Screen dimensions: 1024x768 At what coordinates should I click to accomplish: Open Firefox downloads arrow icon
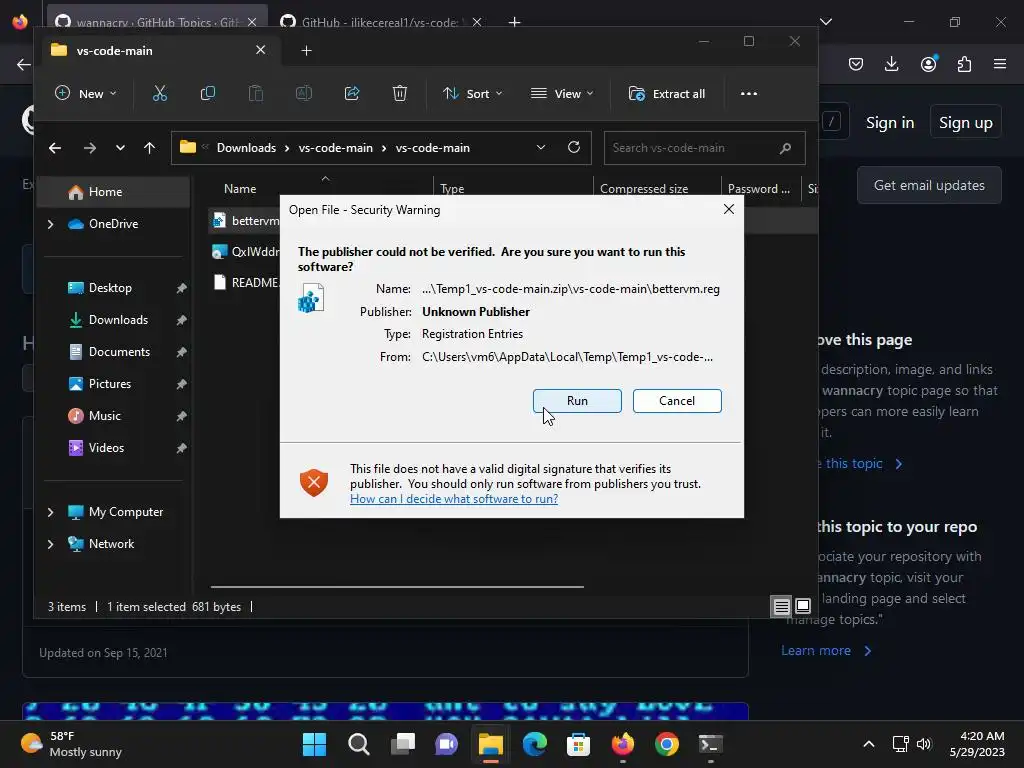point(891,64)
